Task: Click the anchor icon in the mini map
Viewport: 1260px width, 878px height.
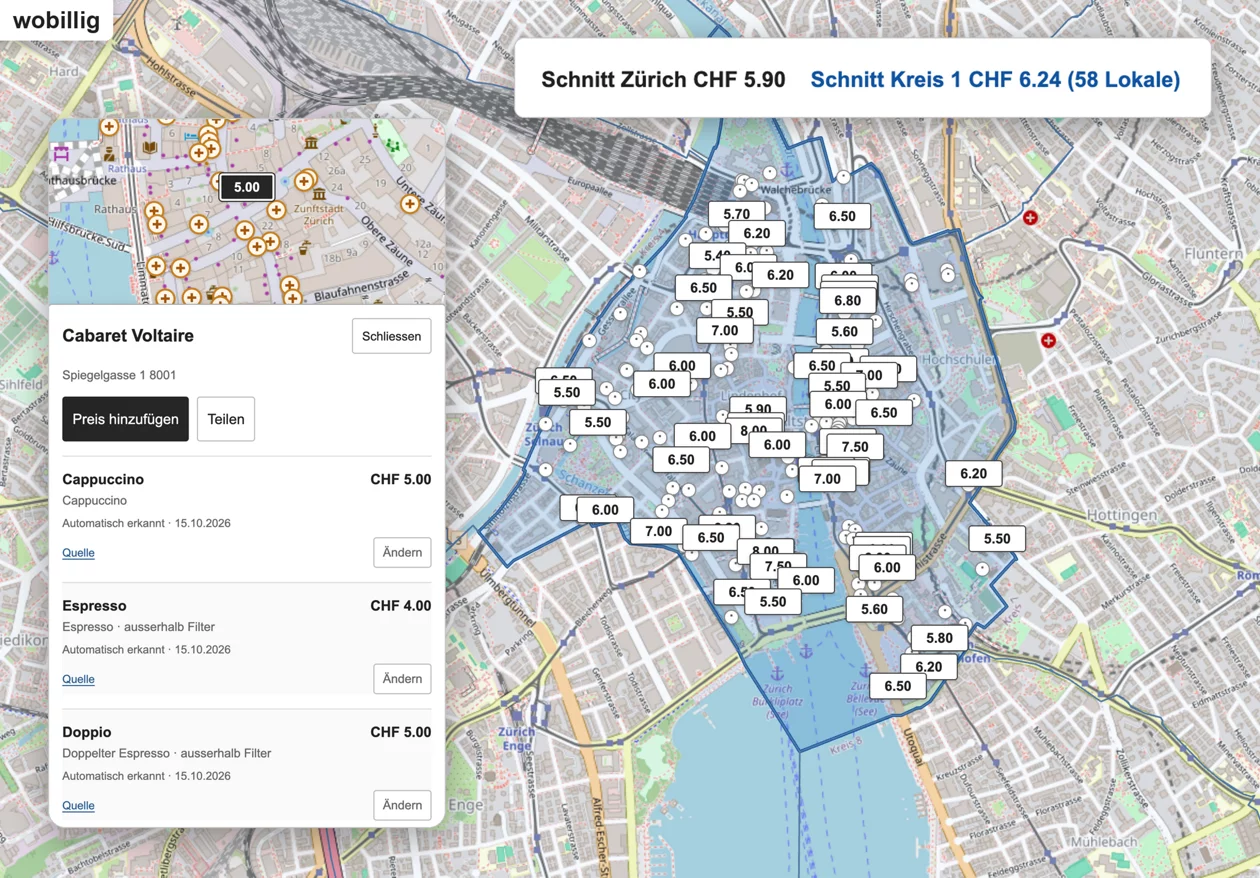Action: point(53,258)
